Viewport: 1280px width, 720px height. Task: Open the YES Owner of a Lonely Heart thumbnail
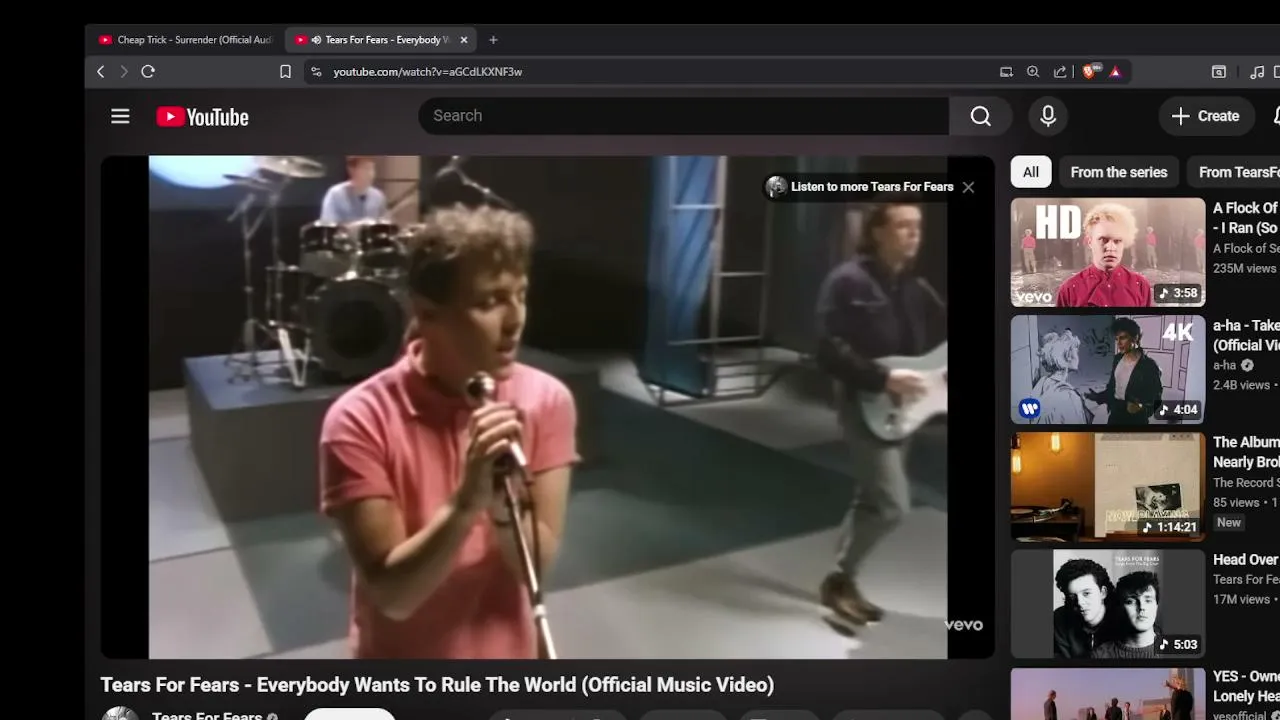1108,694
